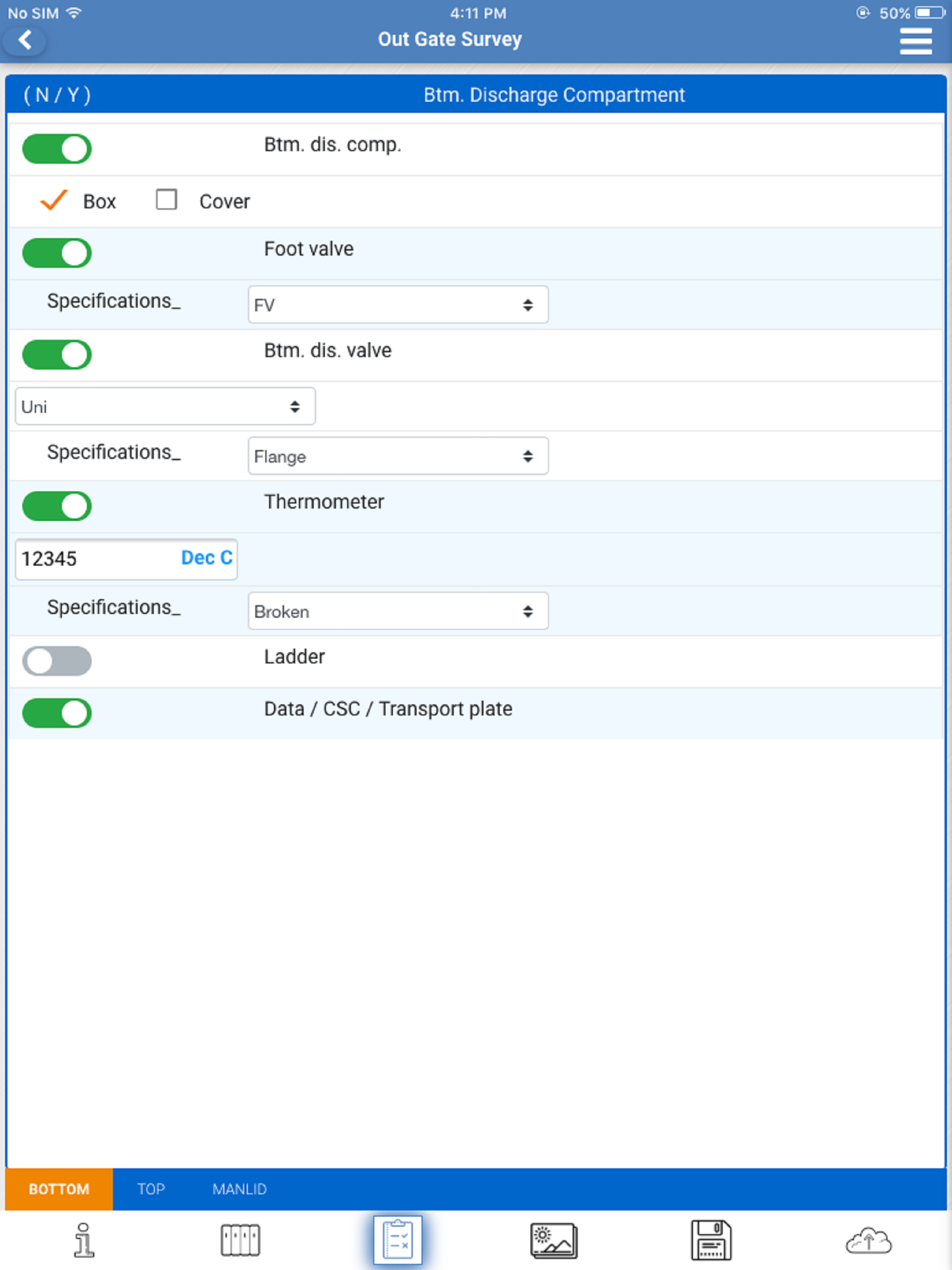Tap Specifications_ label beside the Broken dropdown

click(114, 608)
